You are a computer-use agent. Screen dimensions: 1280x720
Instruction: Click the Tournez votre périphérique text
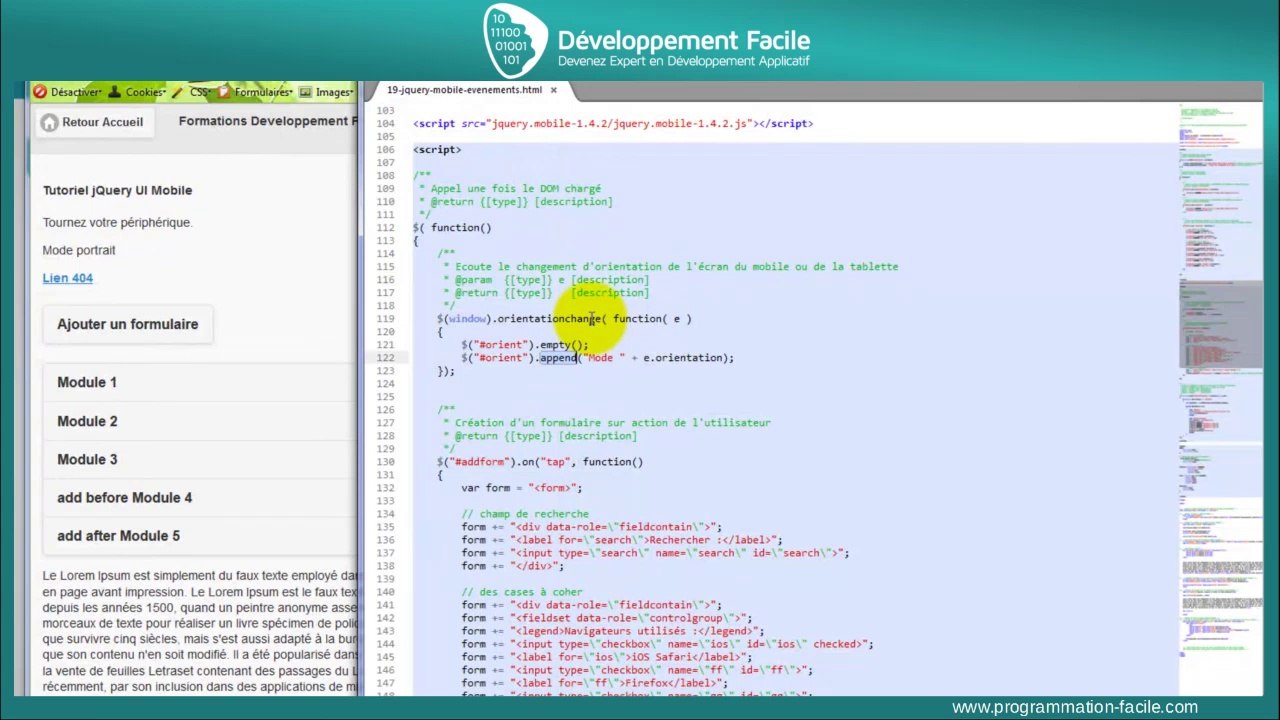click(117, 222)
